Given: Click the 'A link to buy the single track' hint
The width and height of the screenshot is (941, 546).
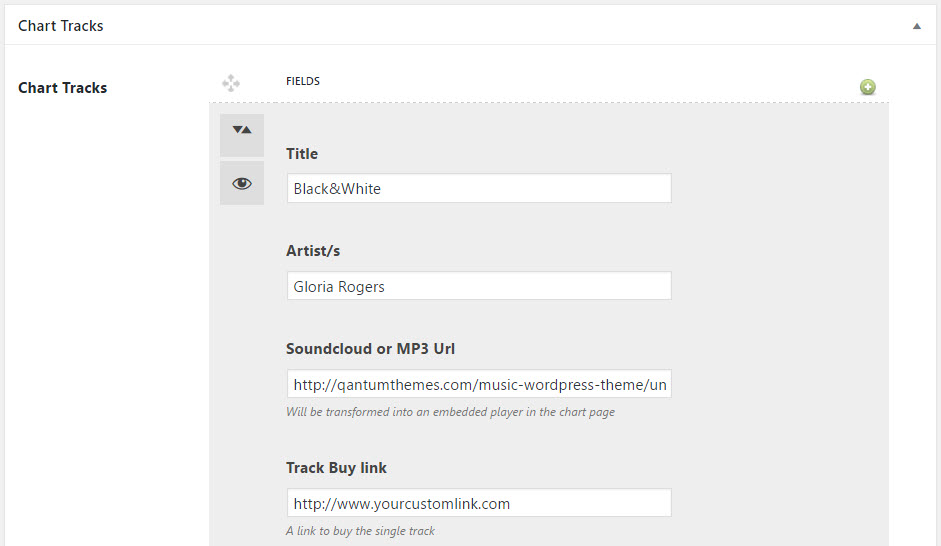Looking at the screenshot, I should pyautogui.click(x=360, y=531).
